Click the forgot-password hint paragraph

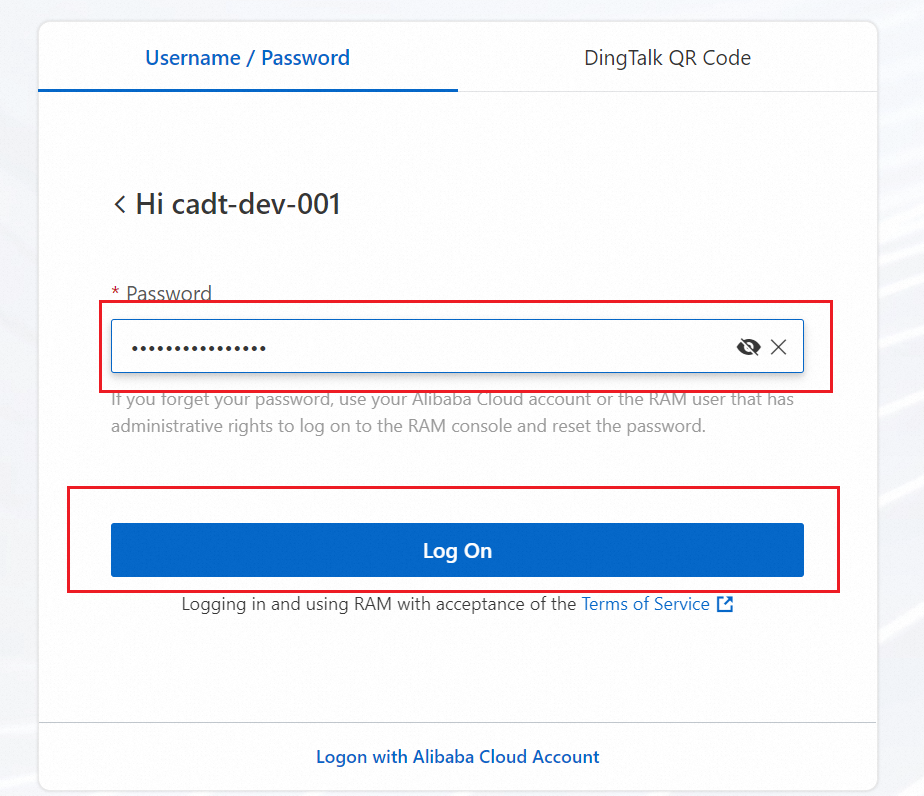[x=437, y=413]
